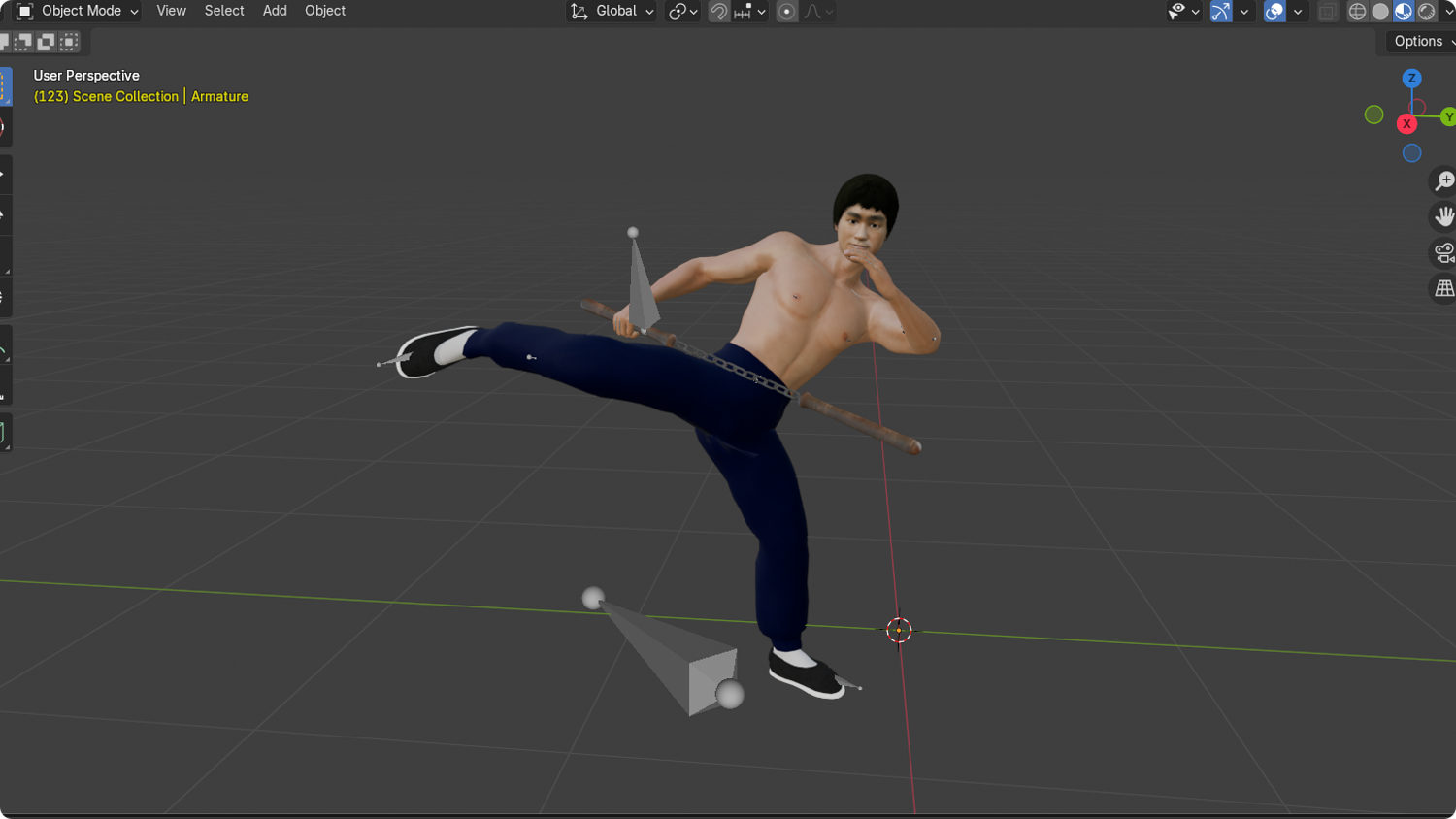Switch to Solid viewport shading

tap(1380, 12)
